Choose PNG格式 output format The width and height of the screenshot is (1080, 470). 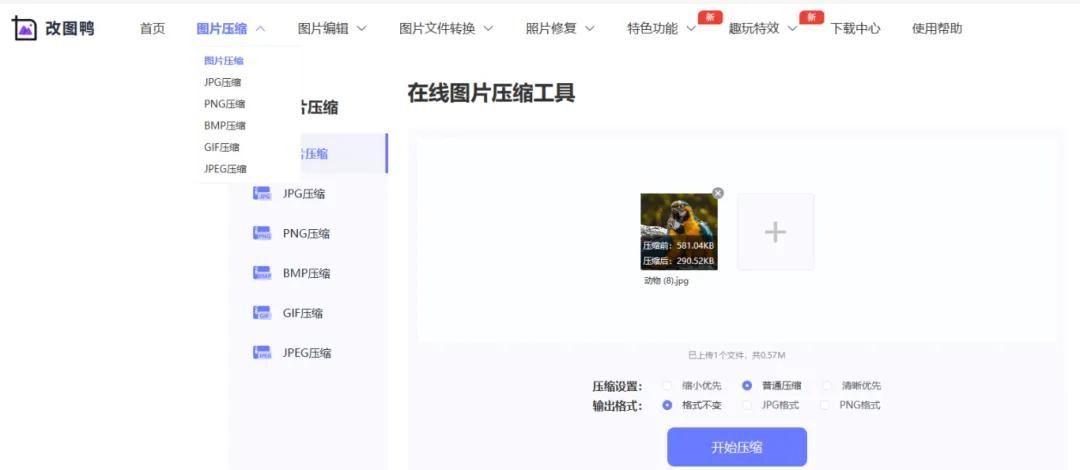coord(824,405)
